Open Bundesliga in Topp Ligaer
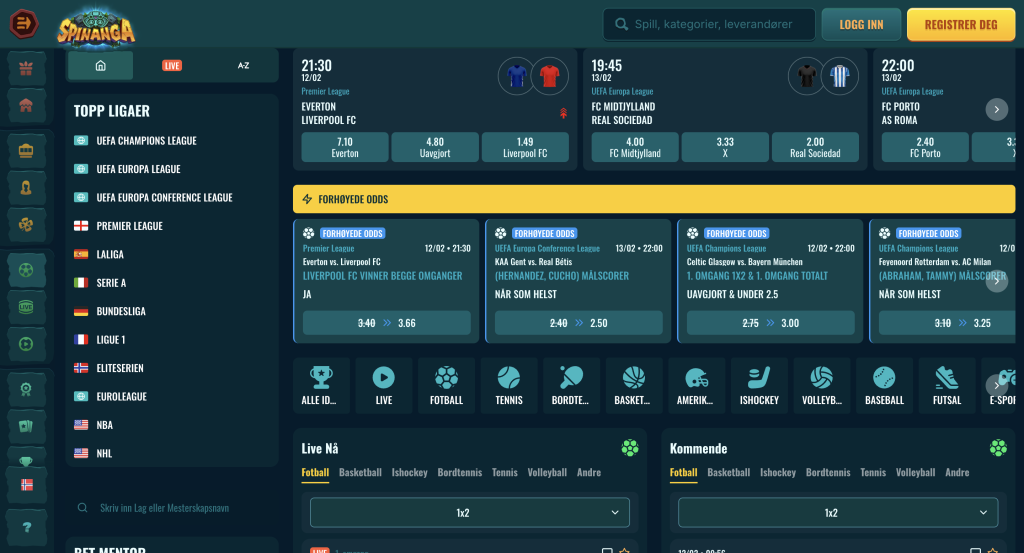The width and height of the screenshot is (1024, 553). 121,311
